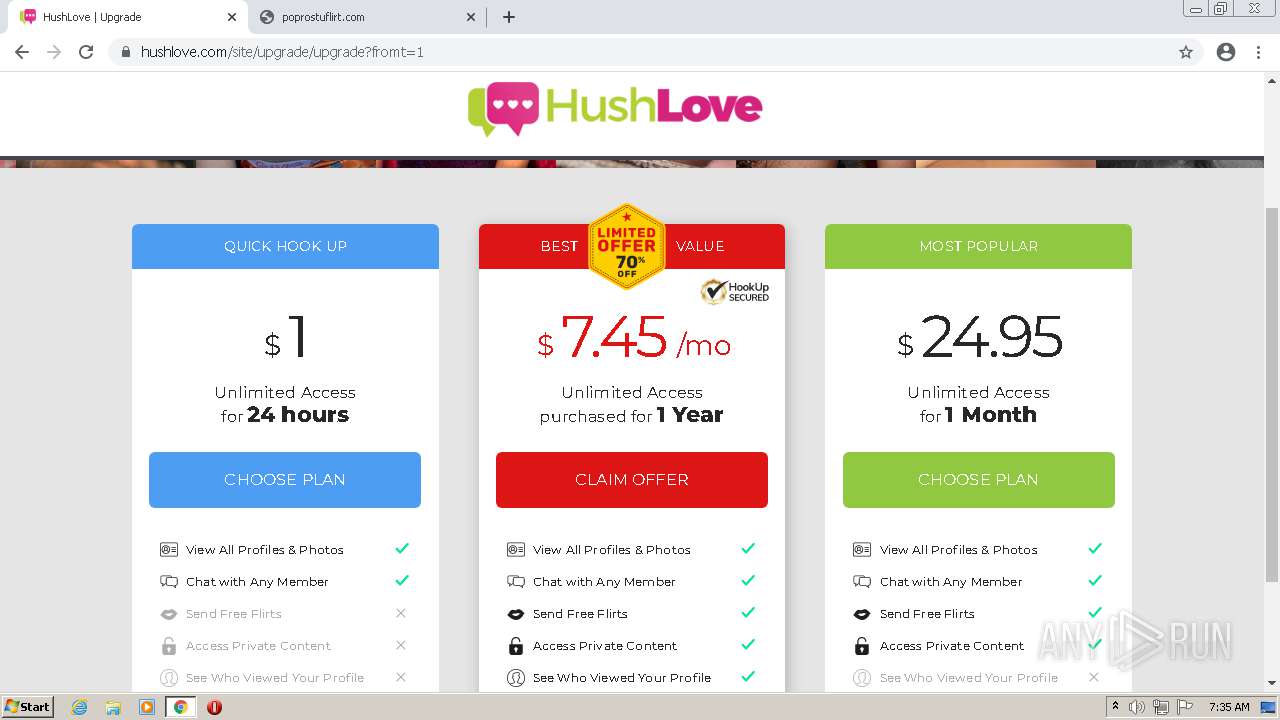1280x720 pixels.
Task: Click the address bar URL
Action: (282, 52)
